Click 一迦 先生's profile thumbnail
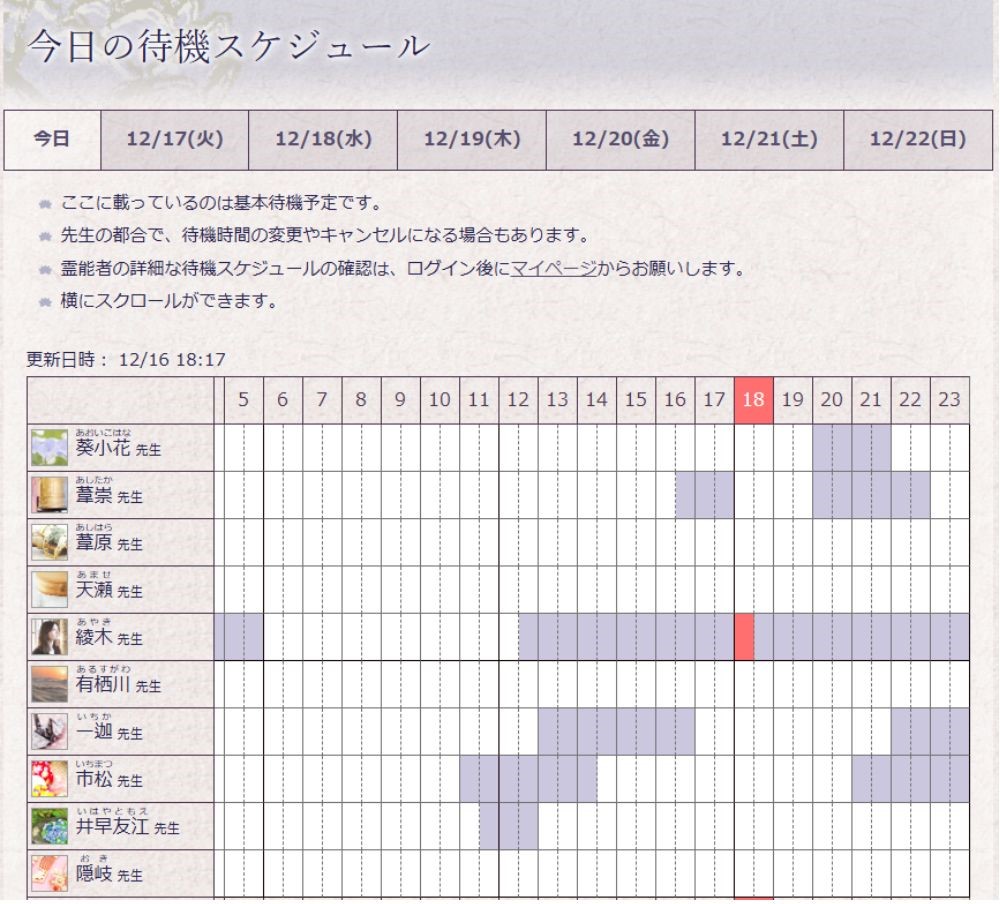 click(x=49, y=731)
